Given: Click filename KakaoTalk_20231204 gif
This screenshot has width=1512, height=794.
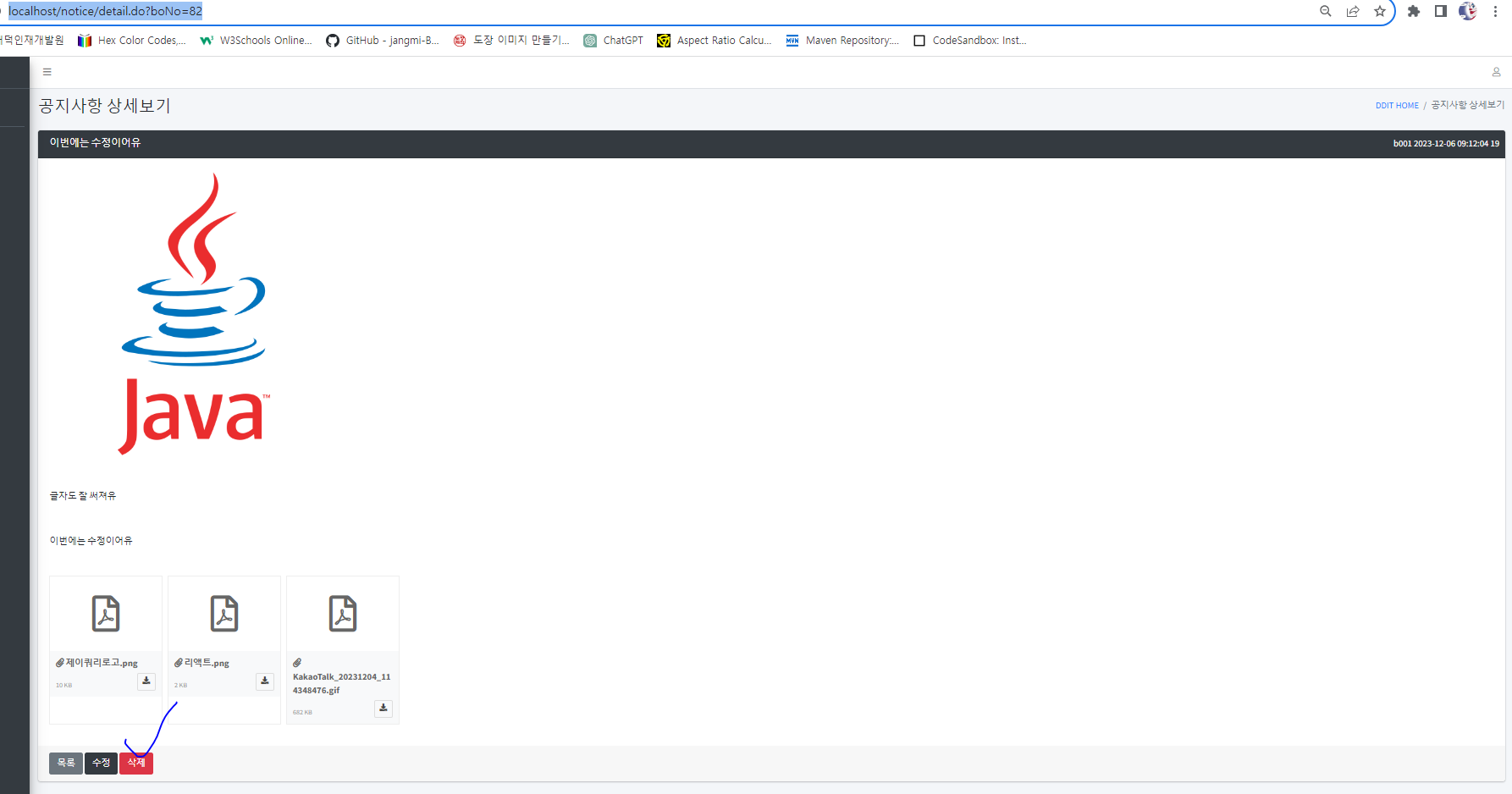Looking at the screenshot, I should pyautogui.click(x=342, y=684).
